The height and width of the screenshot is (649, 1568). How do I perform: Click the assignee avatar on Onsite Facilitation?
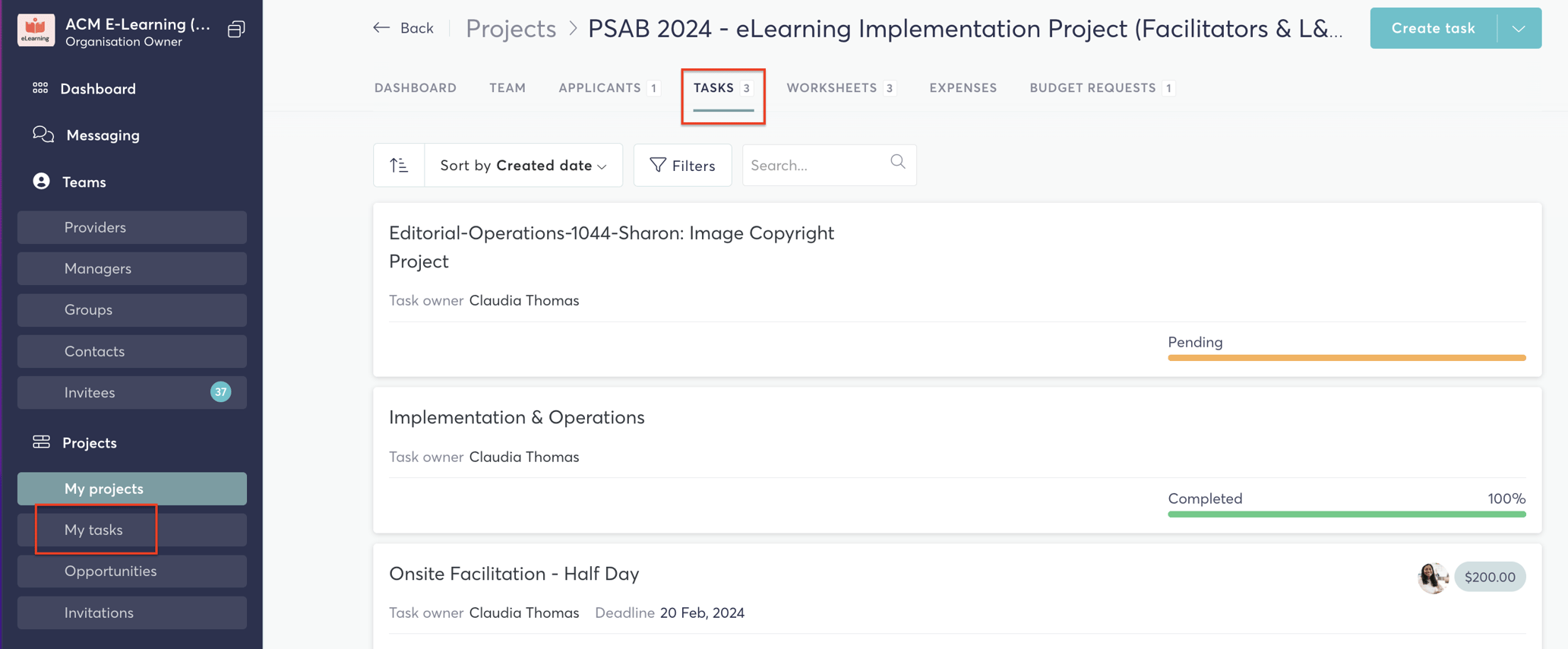point(1434,578)
